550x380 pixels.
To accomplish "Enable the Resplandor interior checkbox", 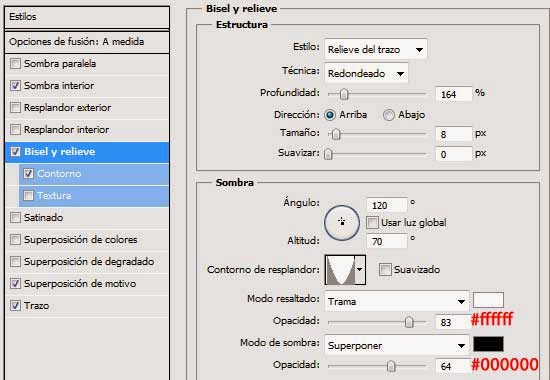I will click(x=15, y=129).
